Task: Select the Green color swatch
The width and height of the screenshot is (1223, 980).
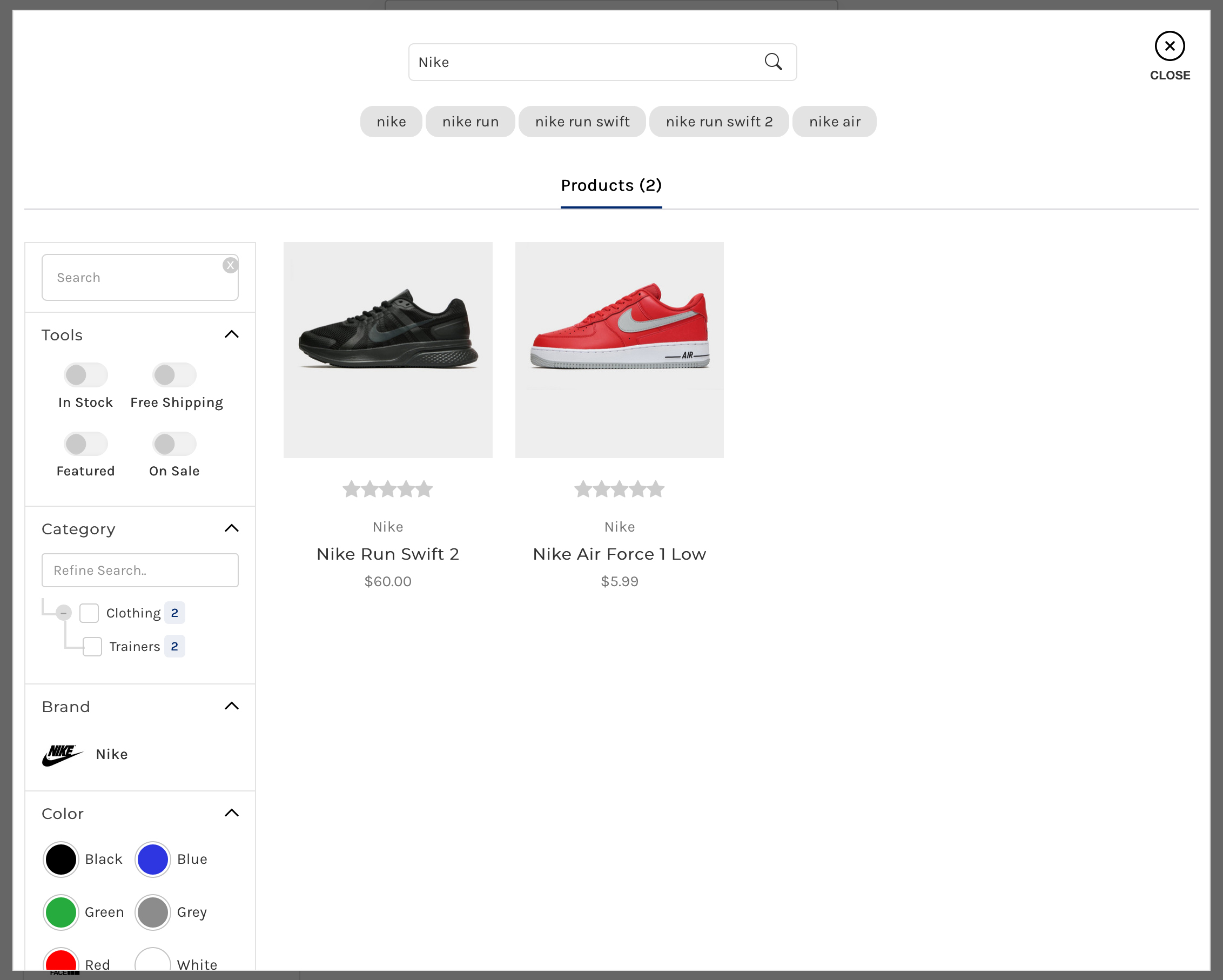Action: point(61,912)
